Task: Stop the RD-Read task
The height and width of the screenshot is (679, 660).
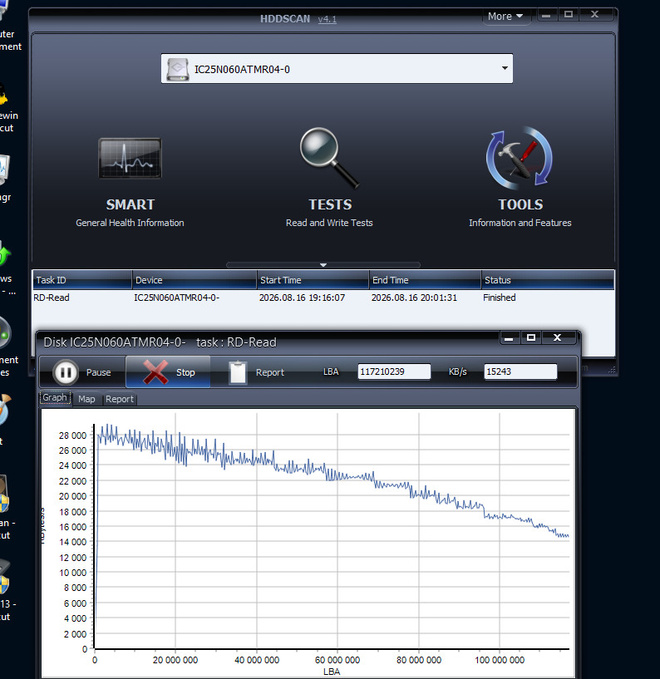Action: pyautogui.click(x=168, y=372)
